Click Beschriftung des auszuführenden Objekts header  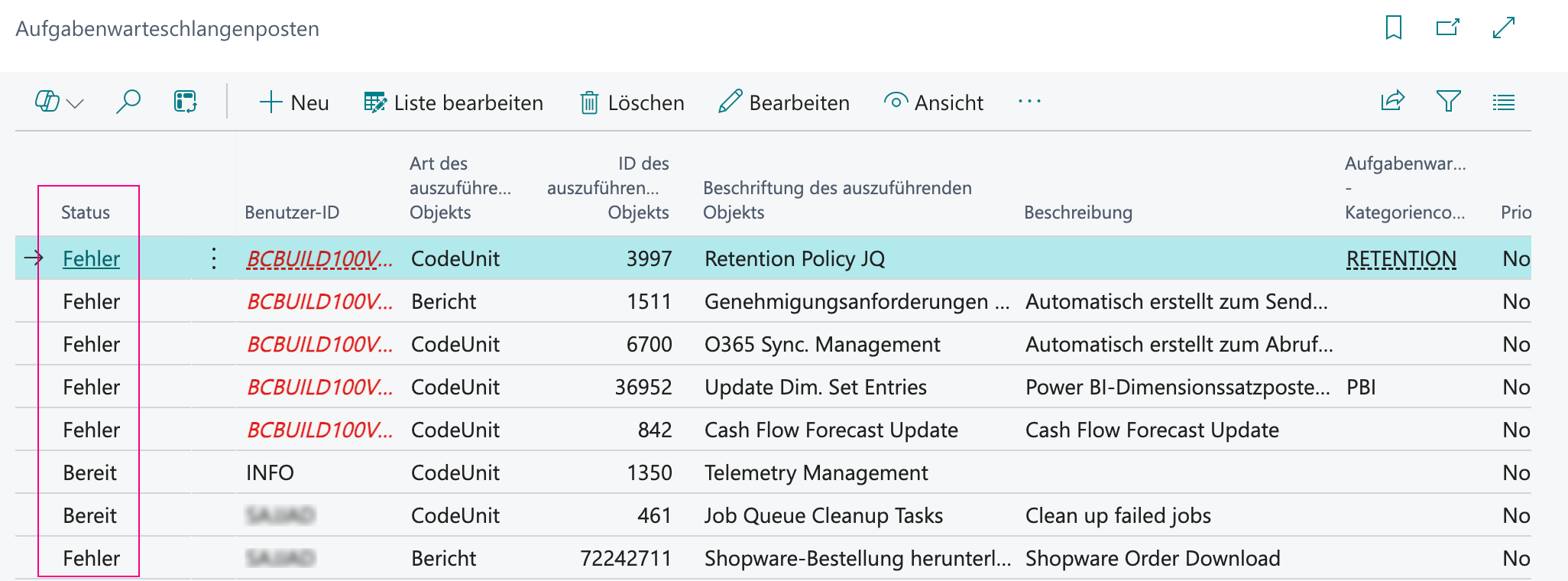point(837,200)
